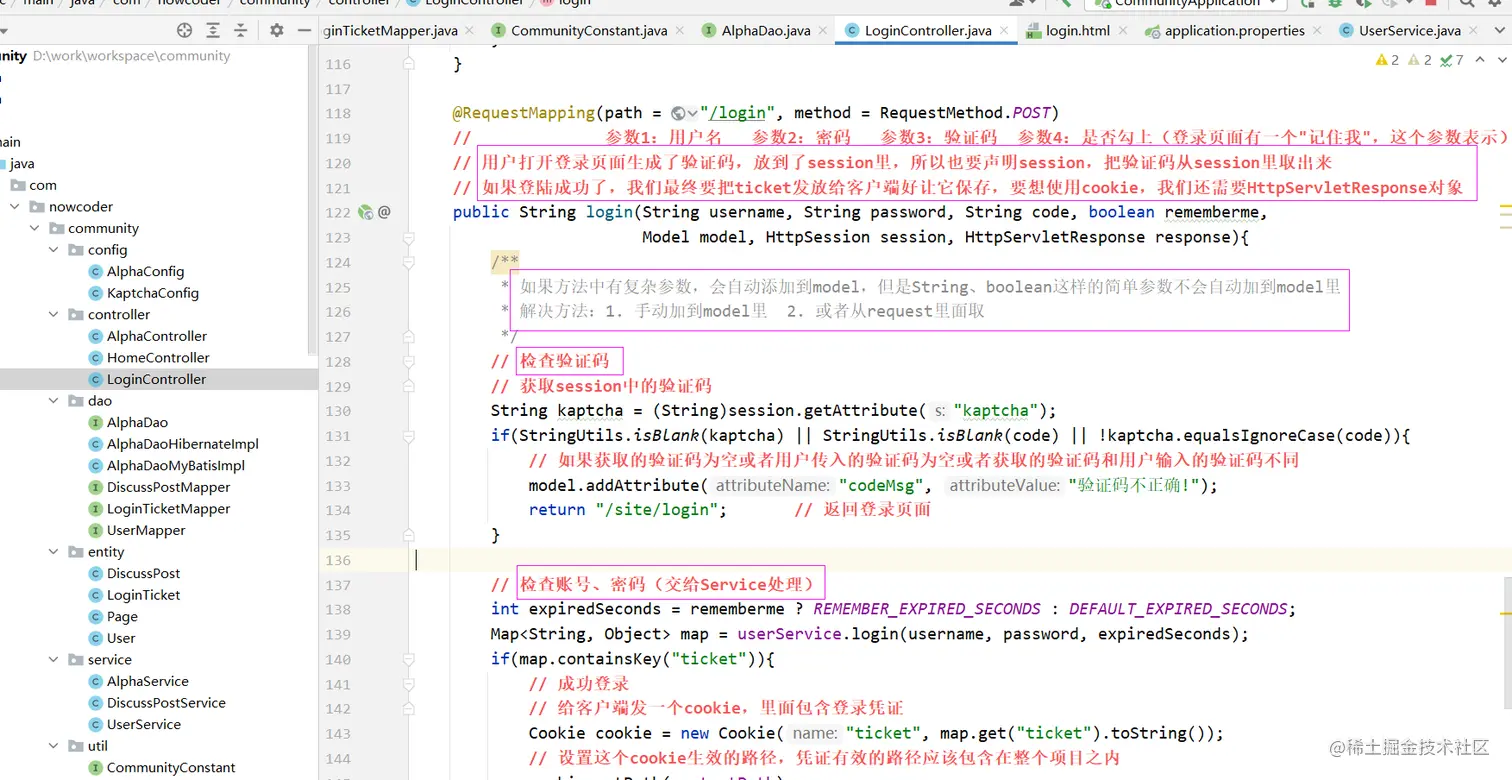Collapse All nodes in the Project panel
The width and height of the screenshot is (1512, 780).
pyautogui.click(x=241, y=30)
